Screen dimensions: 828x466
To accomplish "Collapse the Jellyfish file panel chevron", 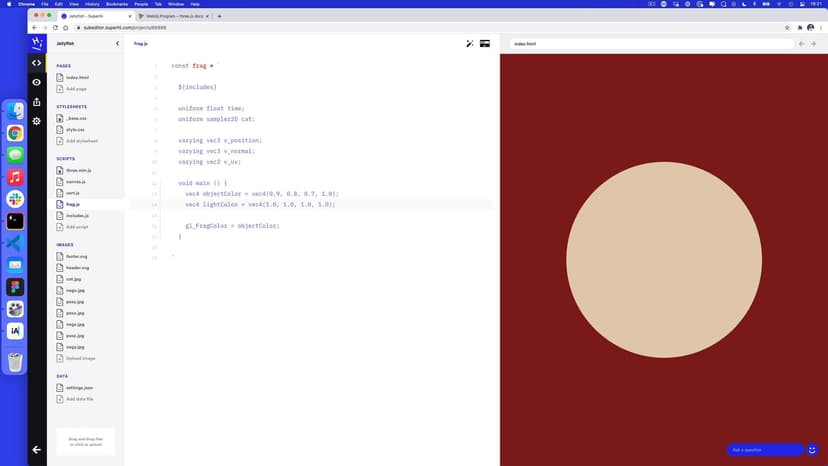I will pyautogui.click(x=117, y=44).
